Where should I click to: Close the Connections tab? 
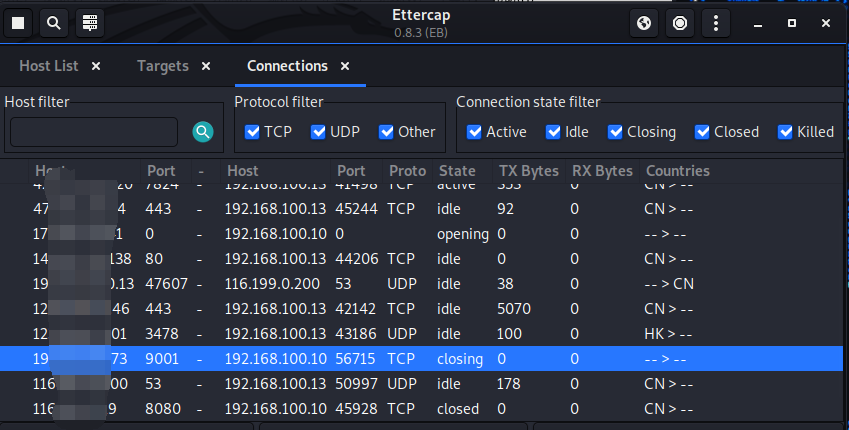pos(345,66)
